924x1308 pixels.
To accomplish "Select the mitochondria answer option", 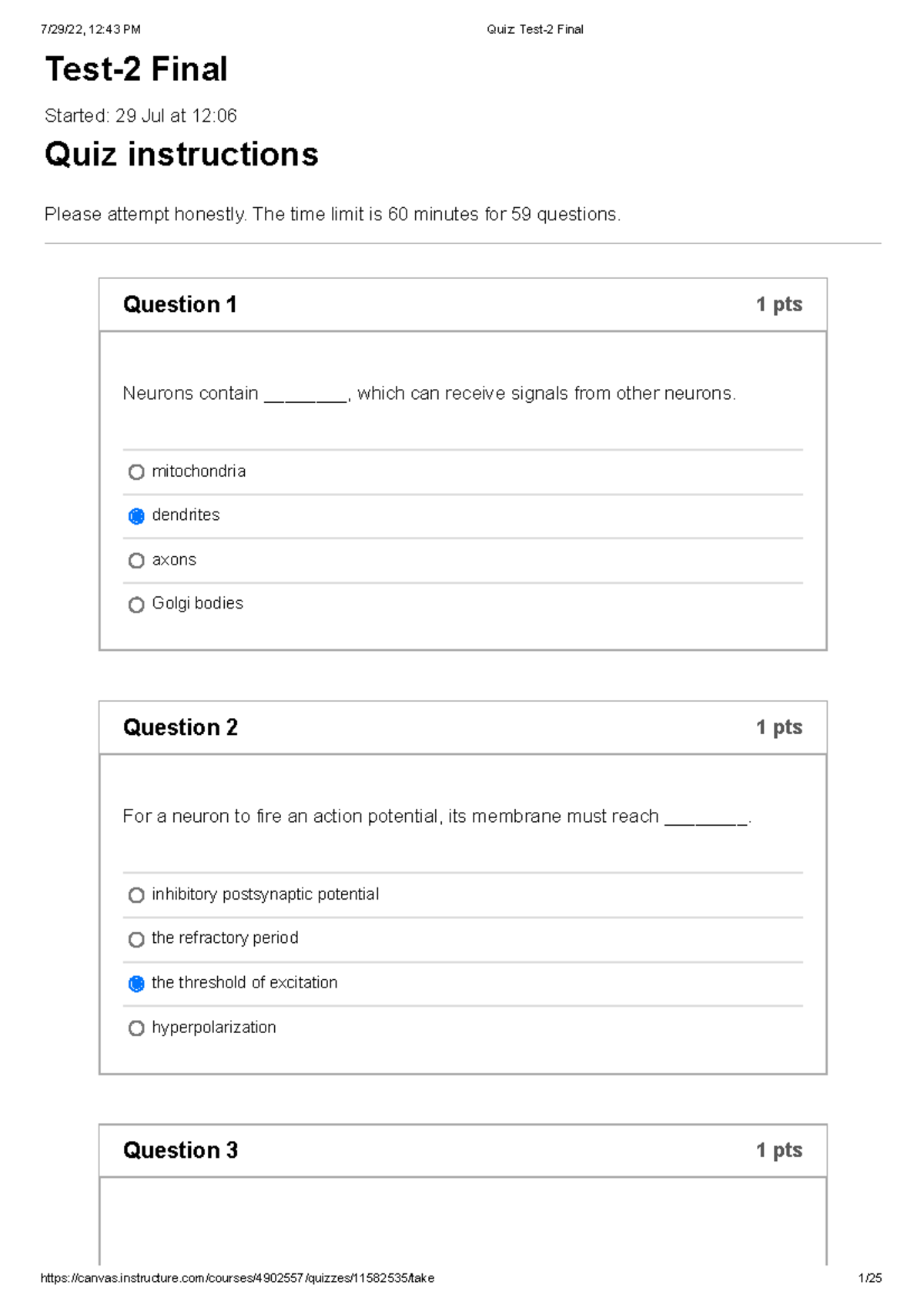I will [x=136, y=471].
